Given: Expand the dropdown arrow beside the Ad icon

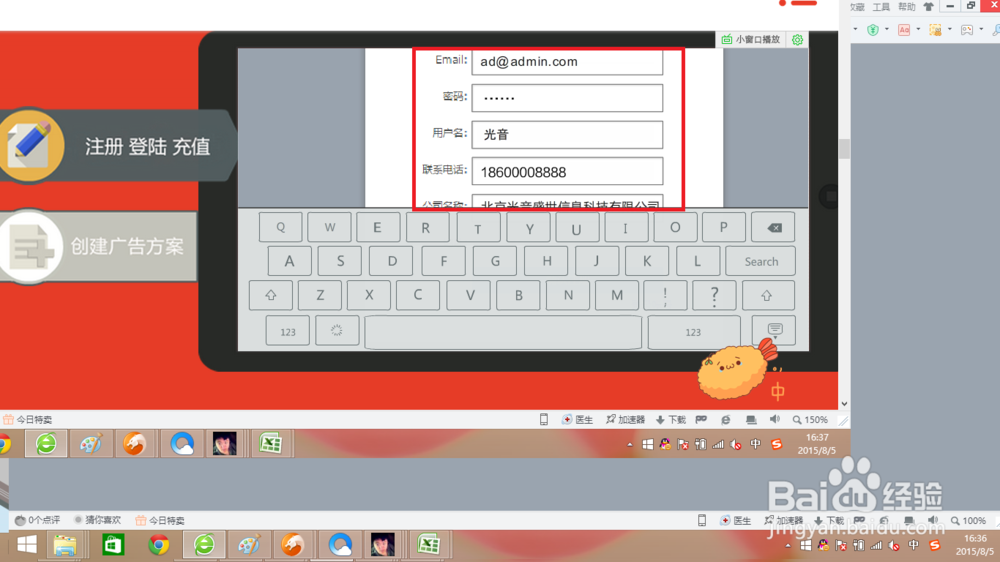Looking at the screenshot, I should [918, 29].
